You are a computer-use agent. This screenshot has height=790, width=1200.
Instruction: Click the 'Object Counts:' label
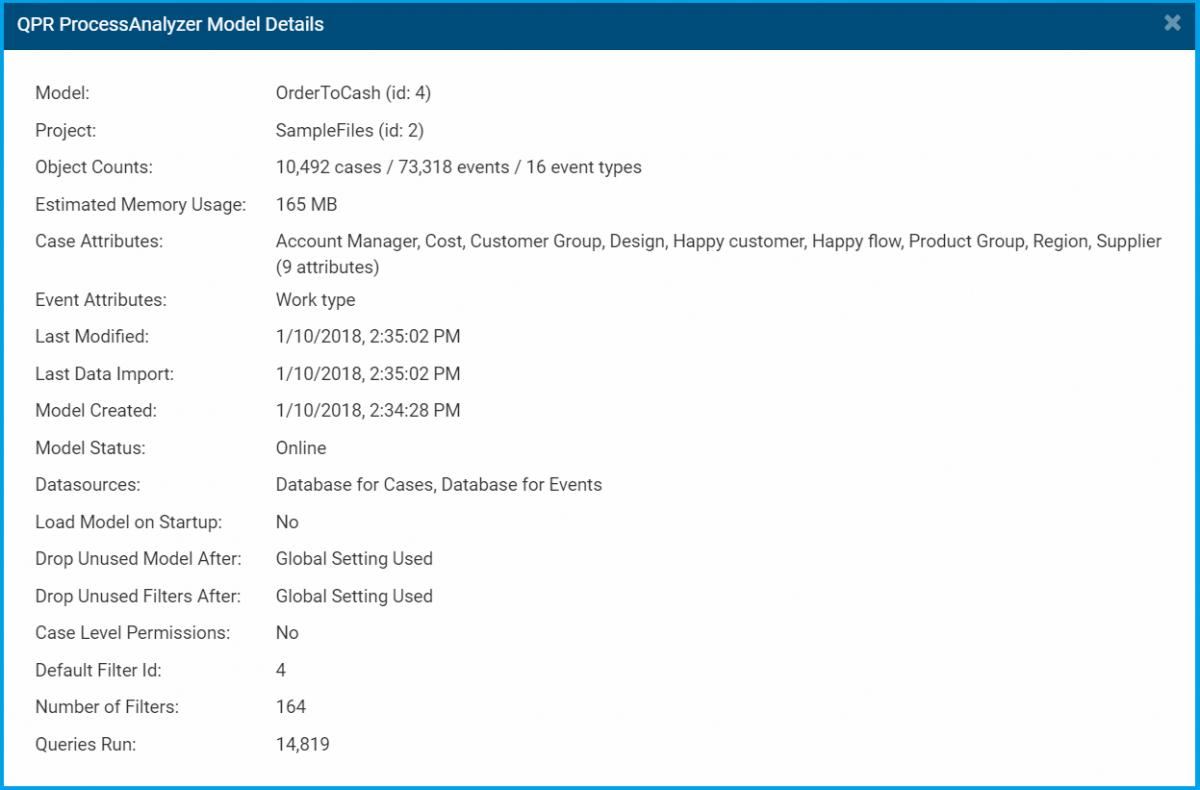(94, 167)
